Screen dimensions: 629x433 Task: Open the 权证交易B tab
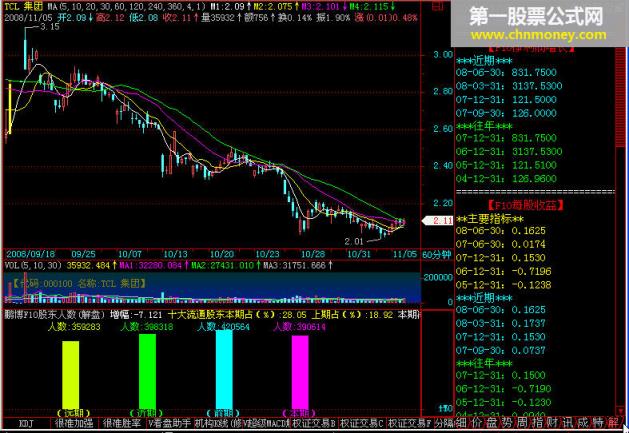tap(314, 423)
